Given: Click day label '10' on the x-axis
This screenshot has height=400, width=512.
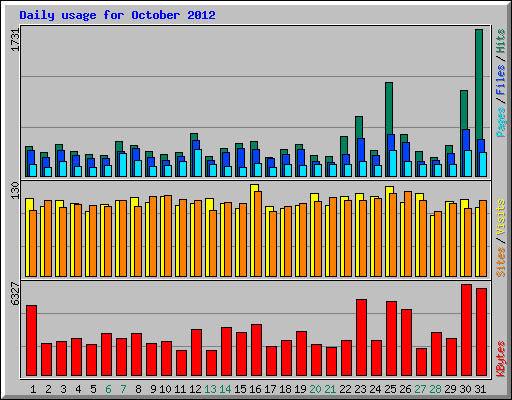Looking at the screenshot, I should coord(165,389).
